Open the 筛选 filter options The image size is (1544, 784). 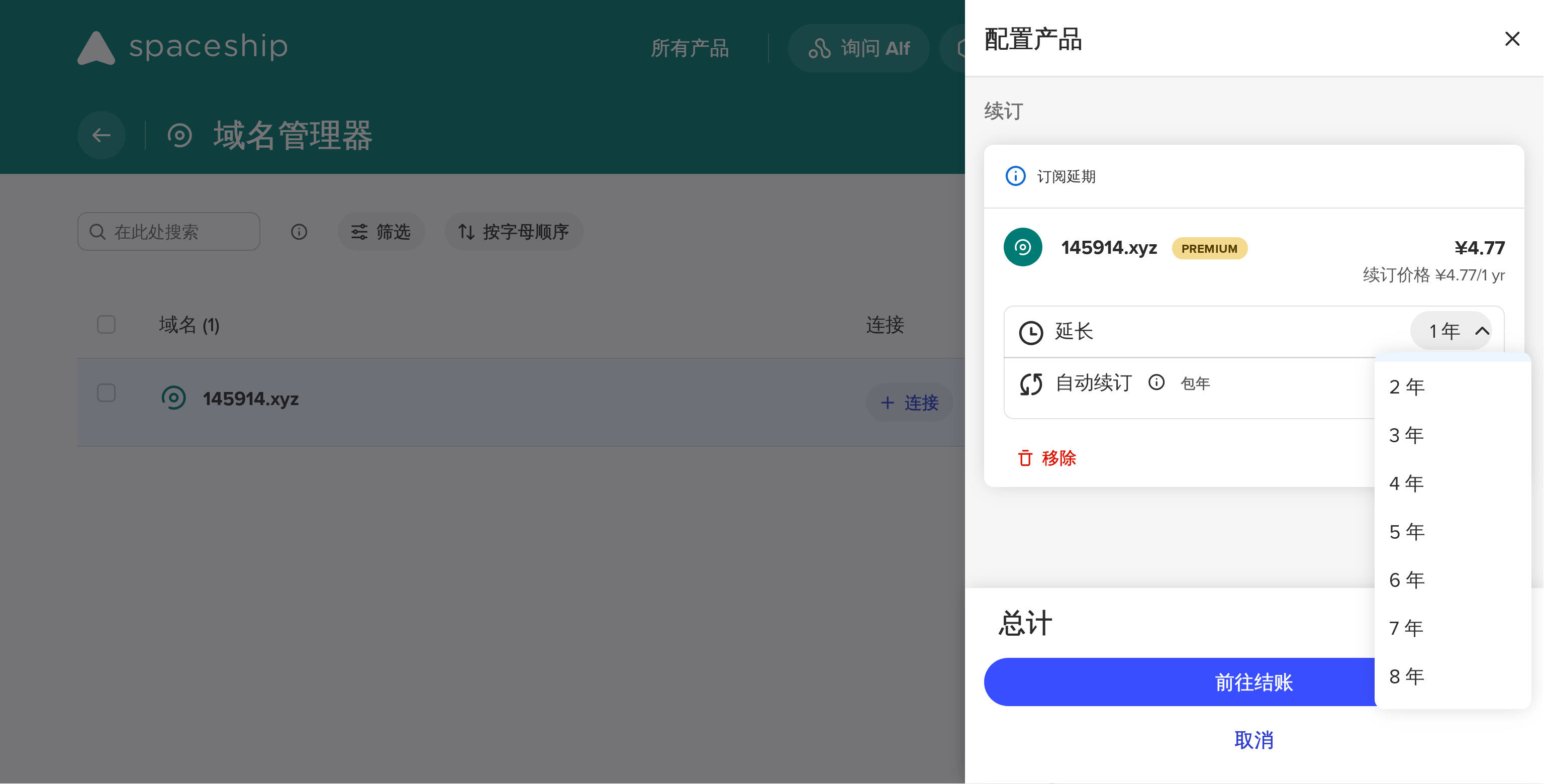click(380, 232)
